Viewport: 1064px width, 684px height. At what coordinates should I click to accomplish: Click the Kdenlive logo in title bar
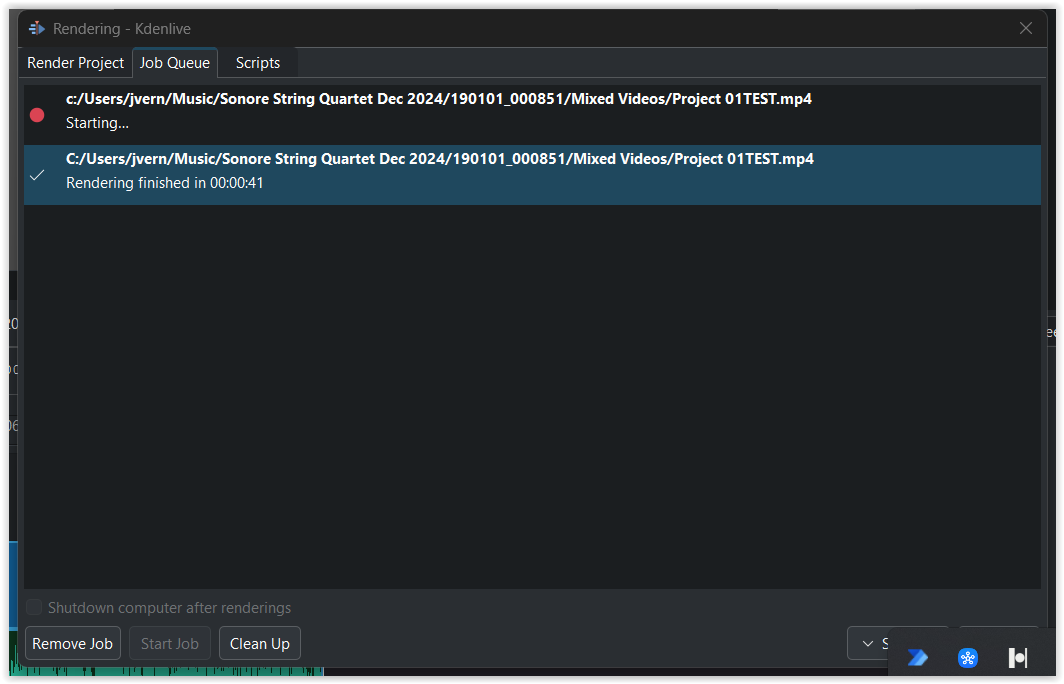pos(37,28)
